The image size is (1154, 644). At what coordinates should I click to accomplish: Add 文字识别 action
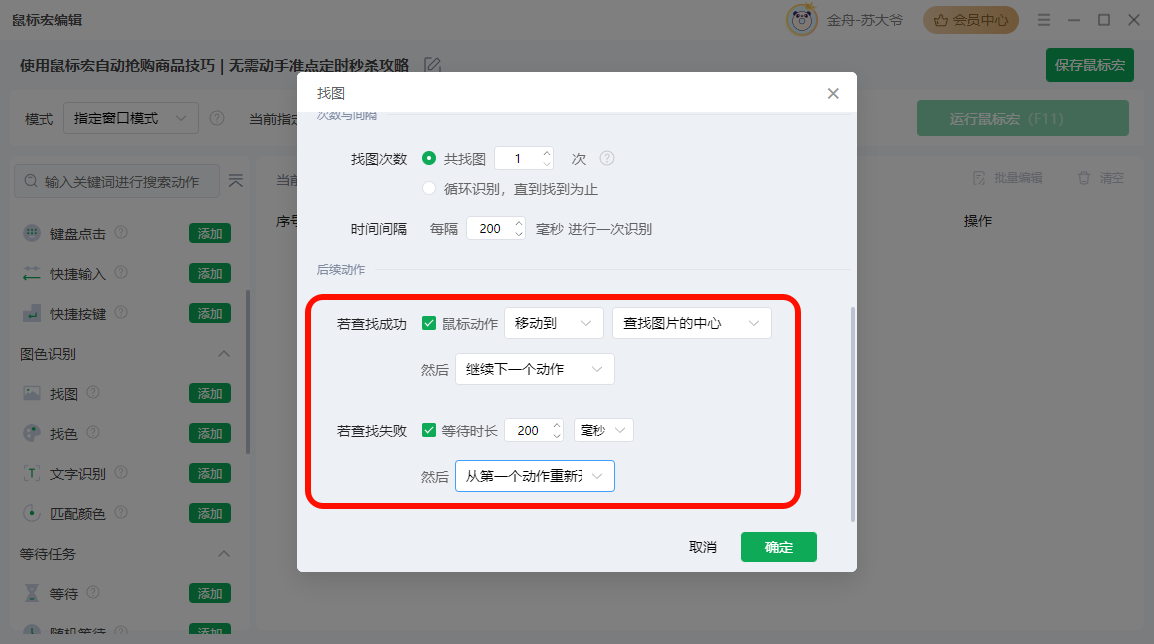pos(210,473)
